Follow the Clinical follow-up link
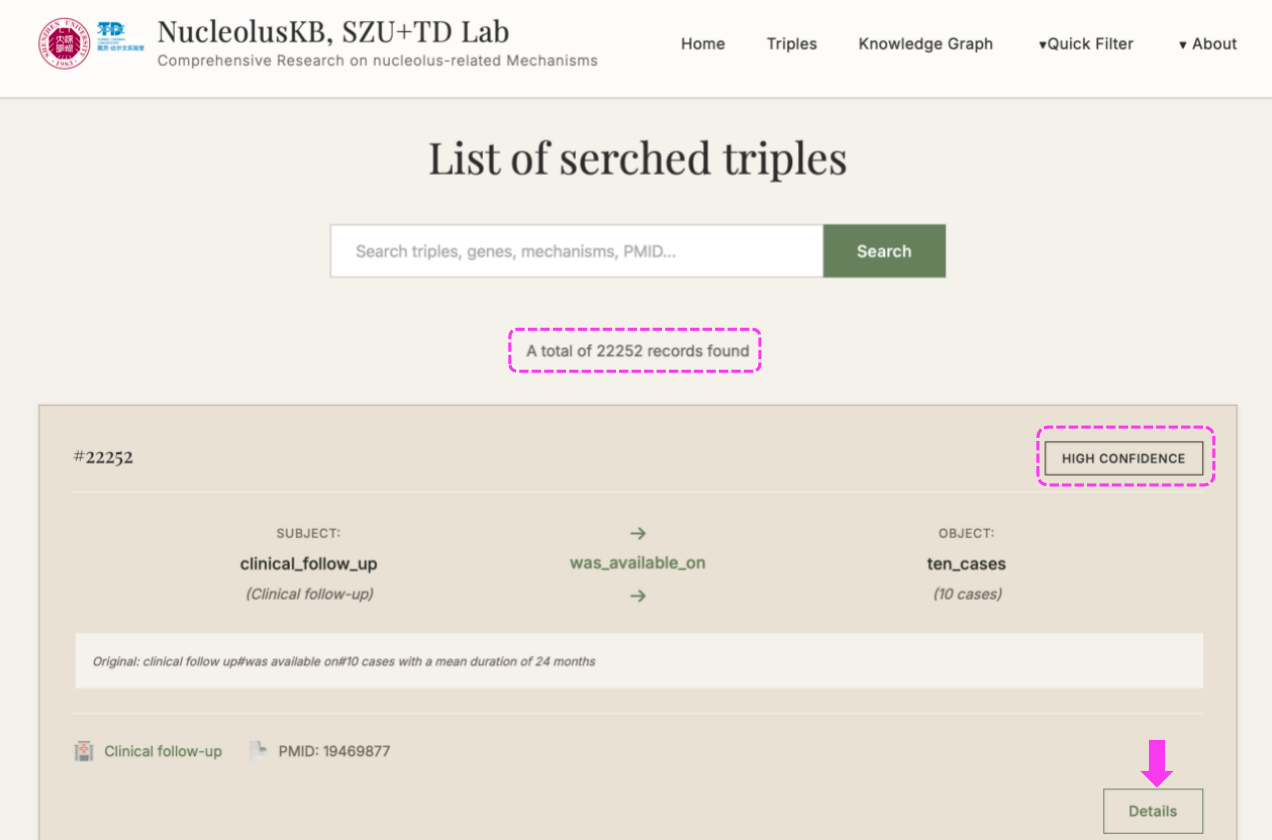Image resolution: width=1272 pixels, height=840 pixels. click(163, 750)
